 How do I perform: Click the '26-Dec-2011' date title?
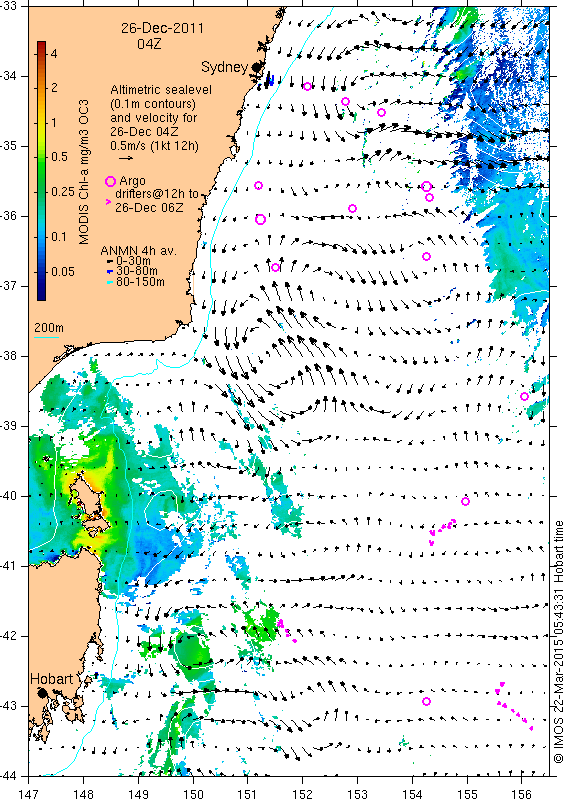(x=162, y=28)
